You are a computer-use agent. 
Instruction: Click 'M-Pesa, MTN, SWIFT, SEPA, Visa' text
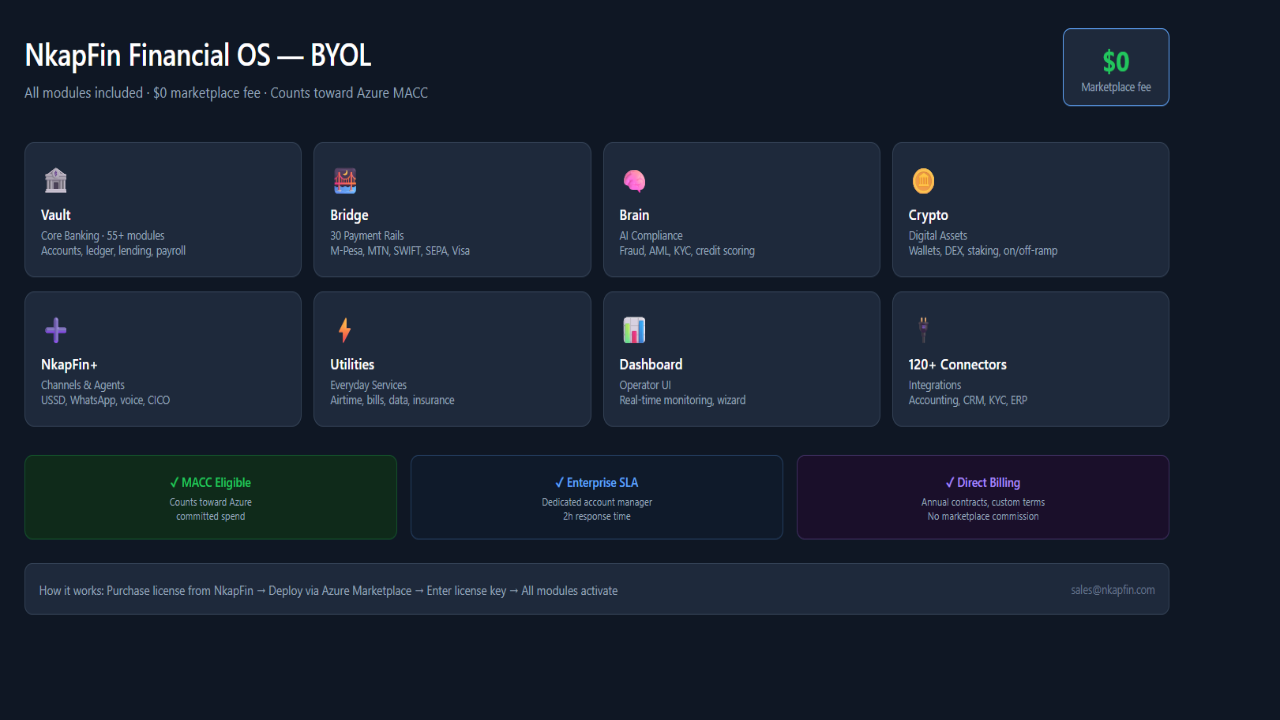(x=400, y=251)
